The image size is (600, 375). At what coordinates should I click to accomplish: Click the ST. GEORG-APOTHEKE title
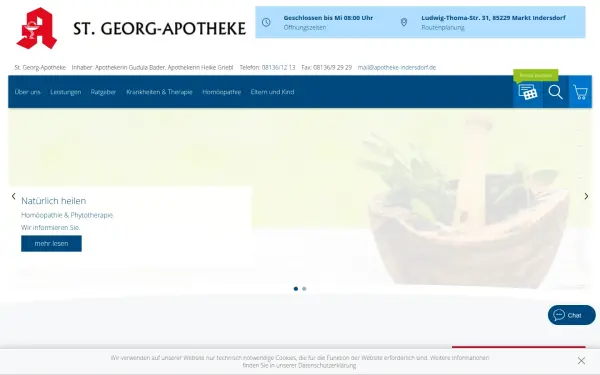tap(159, 29)
